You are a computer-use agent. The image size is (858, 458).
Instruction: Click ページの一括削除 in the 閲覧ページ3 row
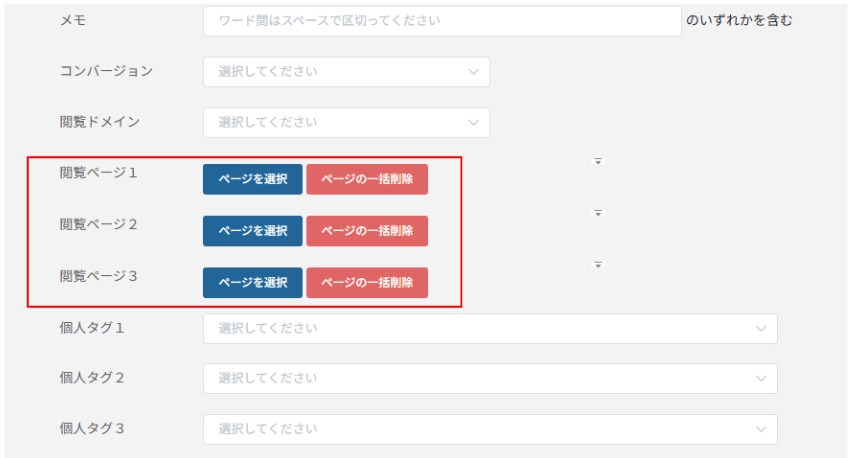tap(367, 283)
